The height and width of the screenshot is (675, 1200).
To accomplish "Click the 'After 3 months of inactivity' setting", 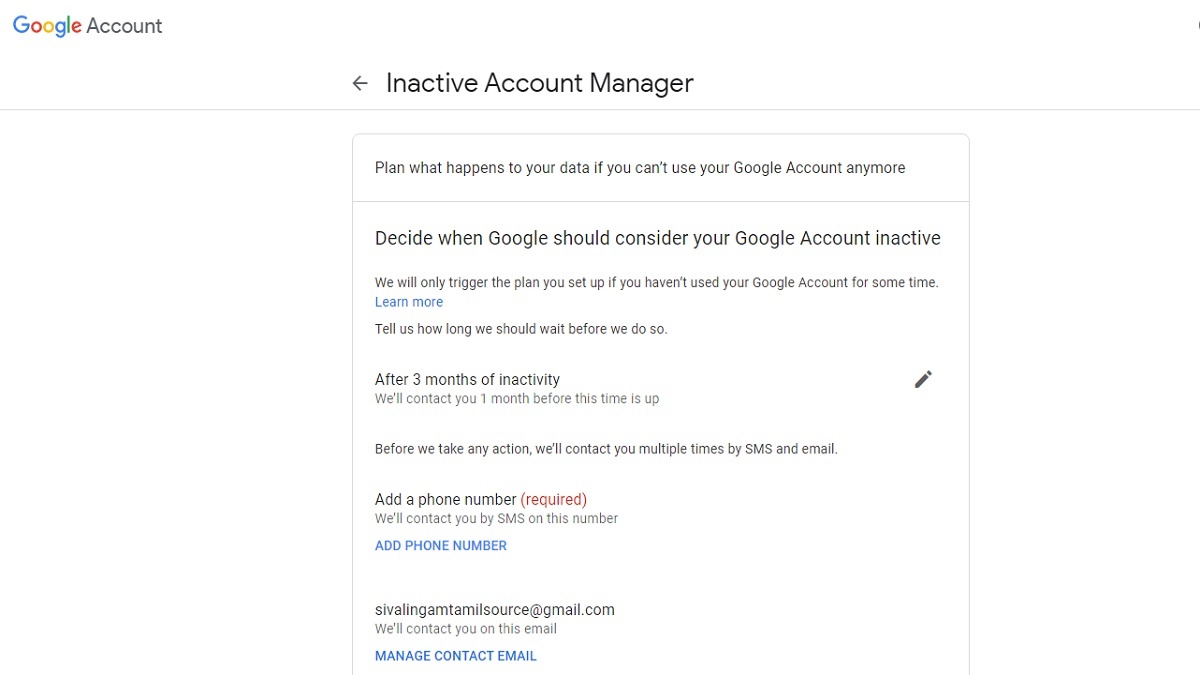I will coord(467,379).
